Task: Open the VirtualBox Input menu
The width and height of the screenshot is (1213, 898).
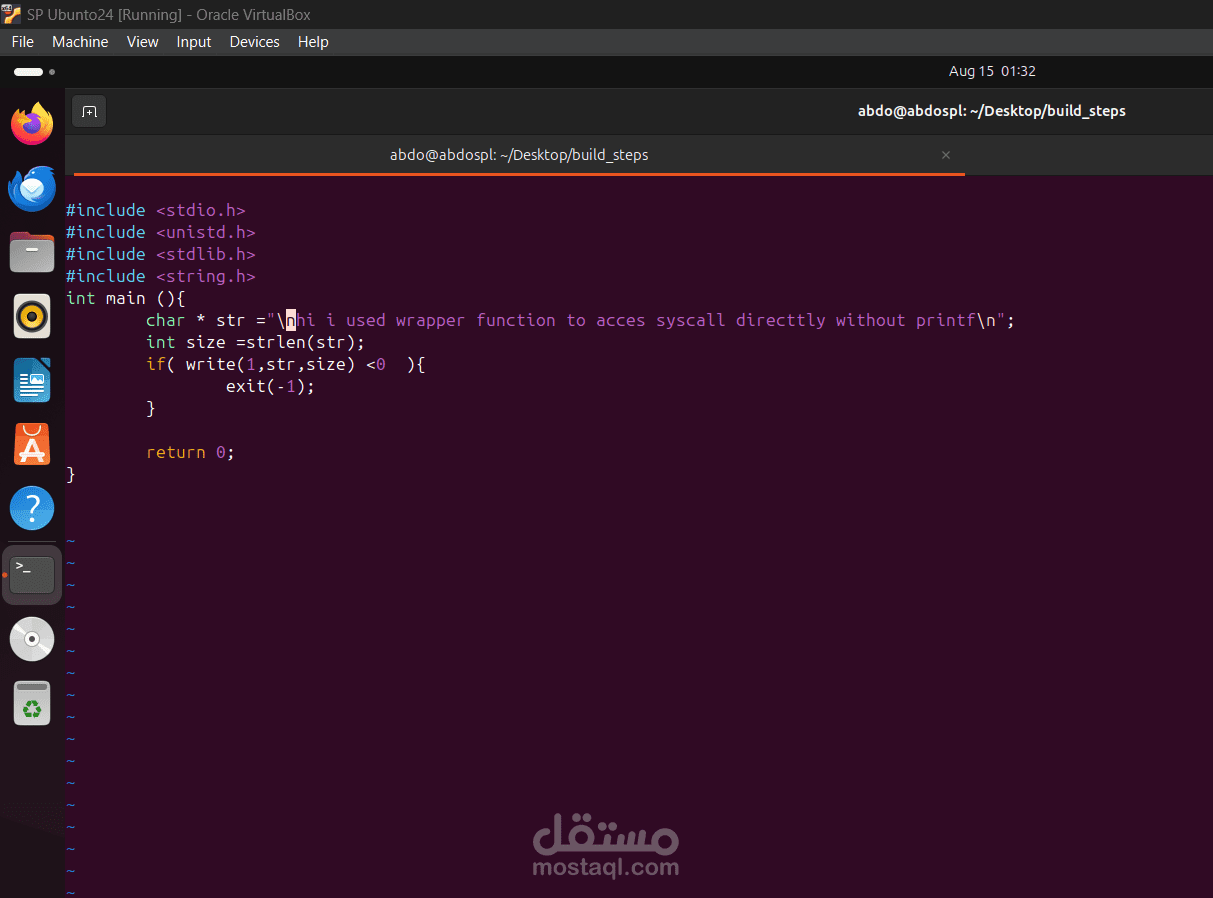Action: 193,42
